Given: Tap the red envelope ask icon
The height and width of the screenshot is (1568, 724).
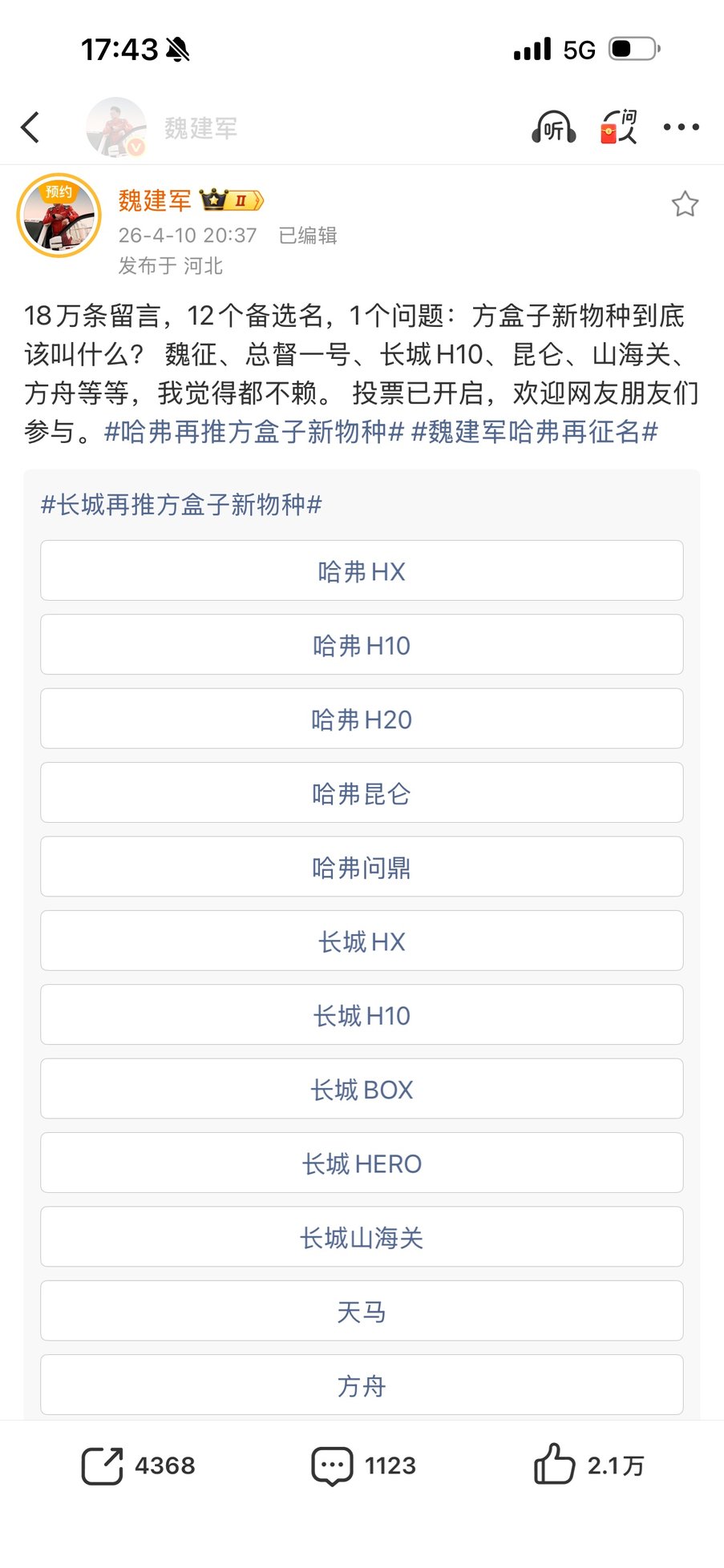Looking at the screenshot, I should point(618,127).
